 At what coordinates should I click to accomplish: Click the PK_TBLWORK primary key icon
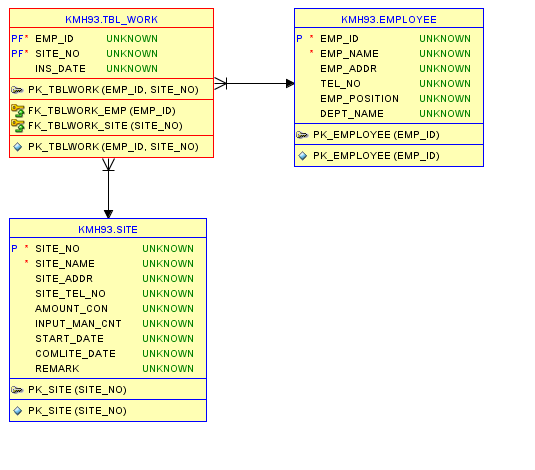(x=17, y=90)
